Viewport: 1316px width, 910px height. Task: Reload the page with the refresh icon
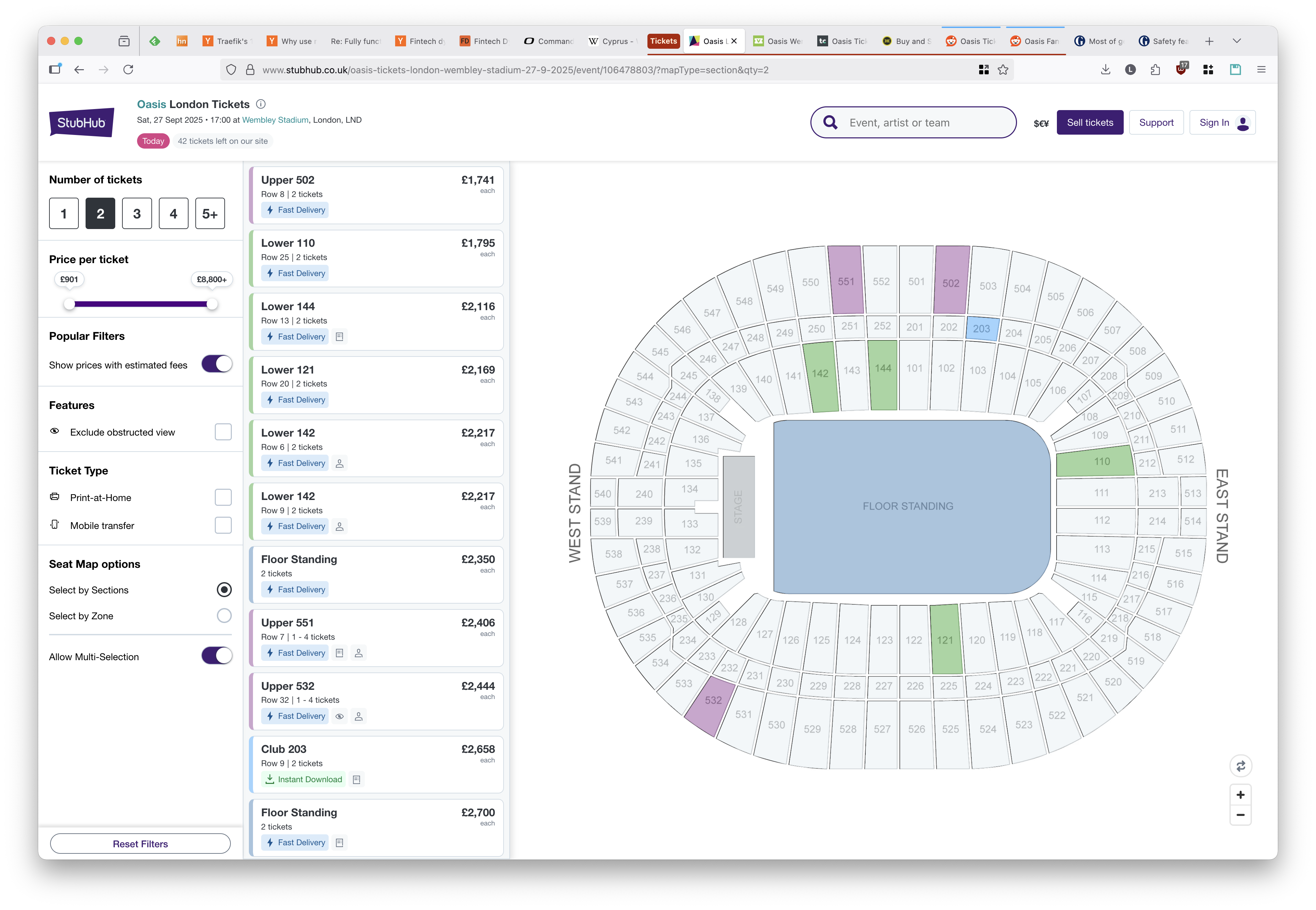click(x=128, y=70)
